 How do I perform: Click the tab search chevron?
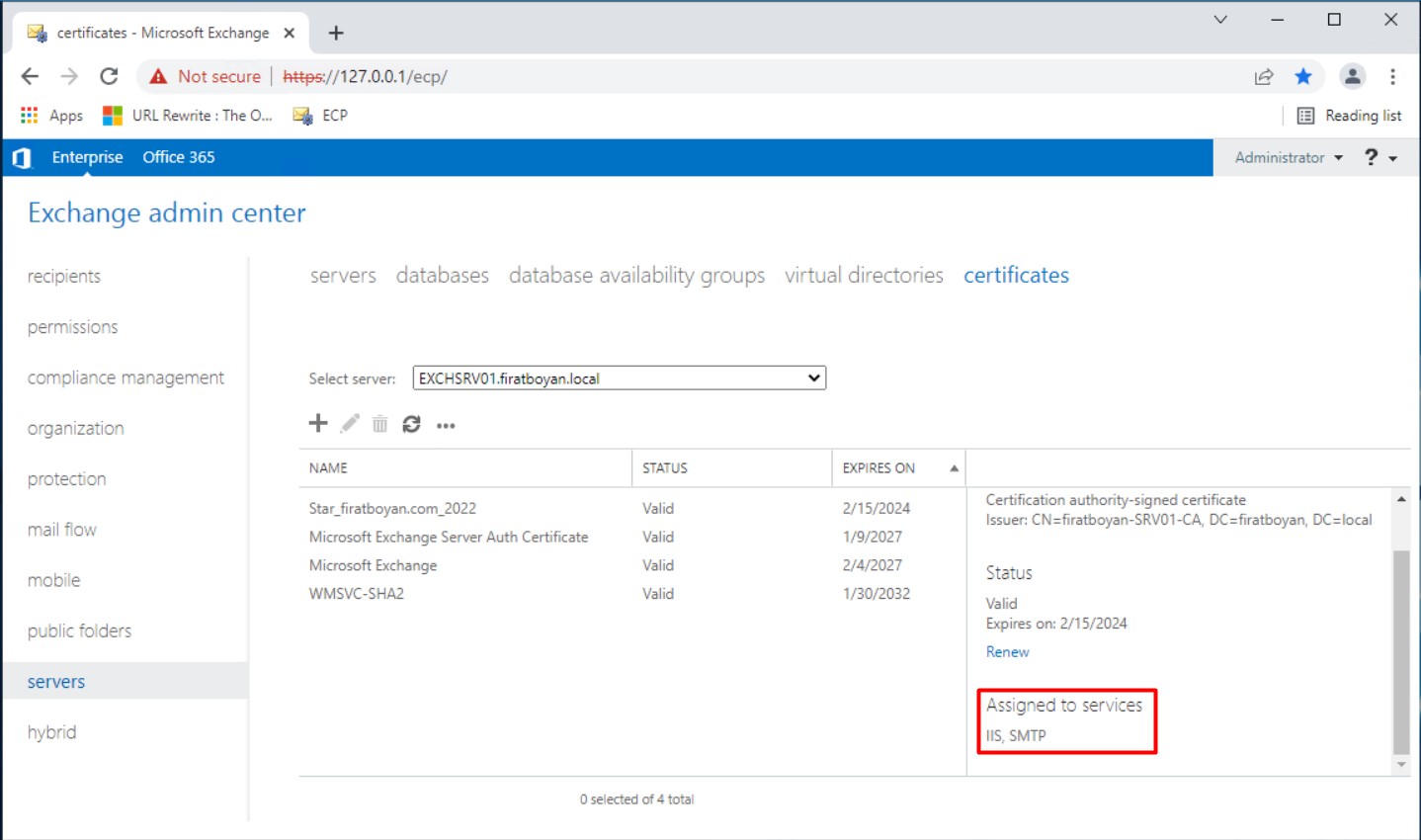[x=1220, y=19]
